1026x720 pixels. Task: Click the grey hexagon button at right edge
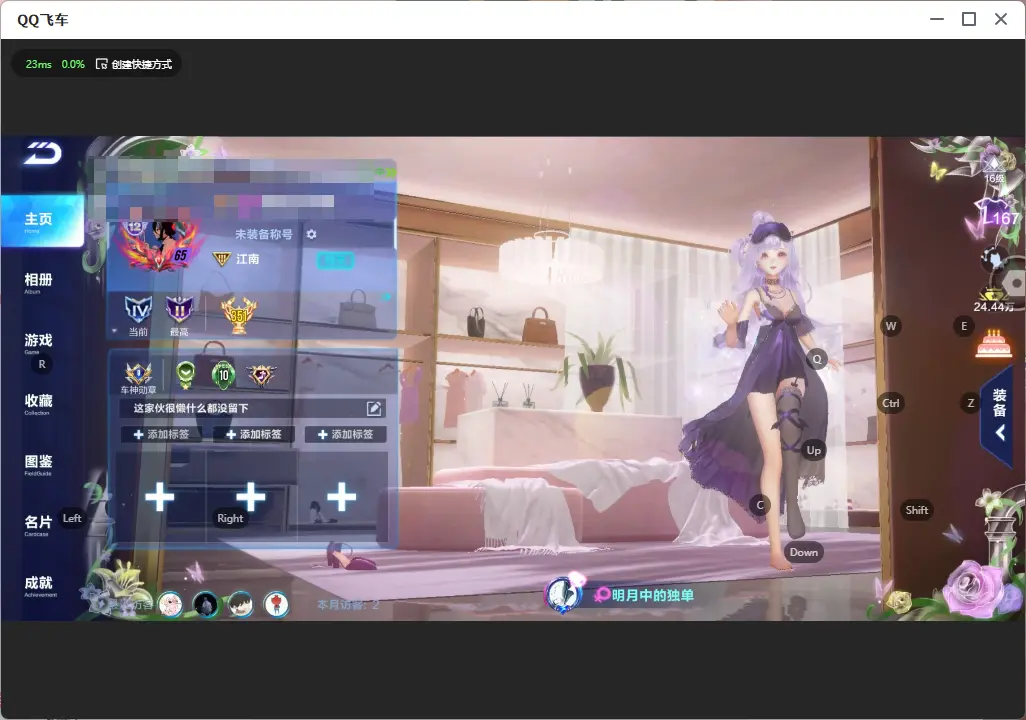point(1015,284)
